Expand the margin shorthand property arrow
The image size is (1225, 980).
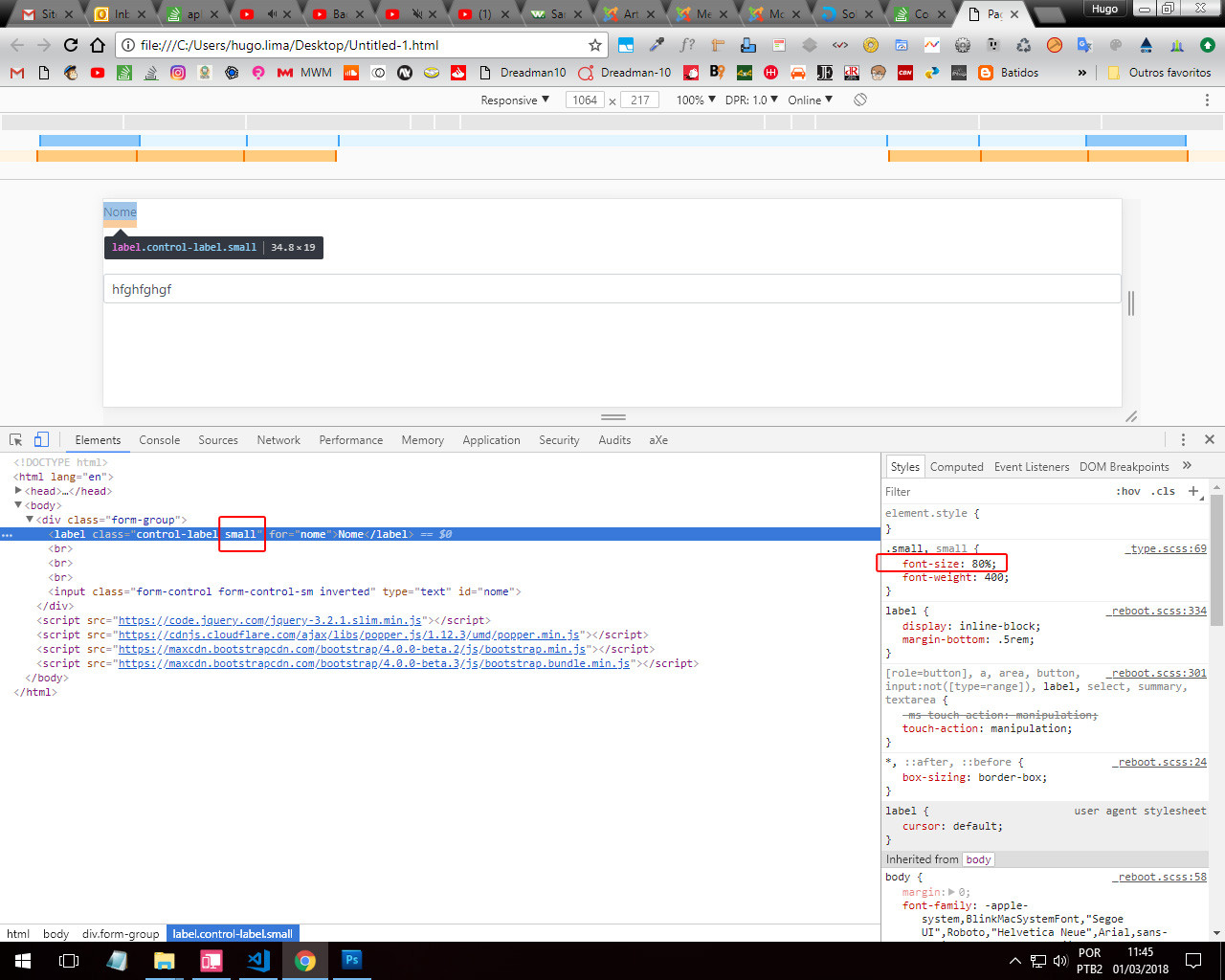951,892
